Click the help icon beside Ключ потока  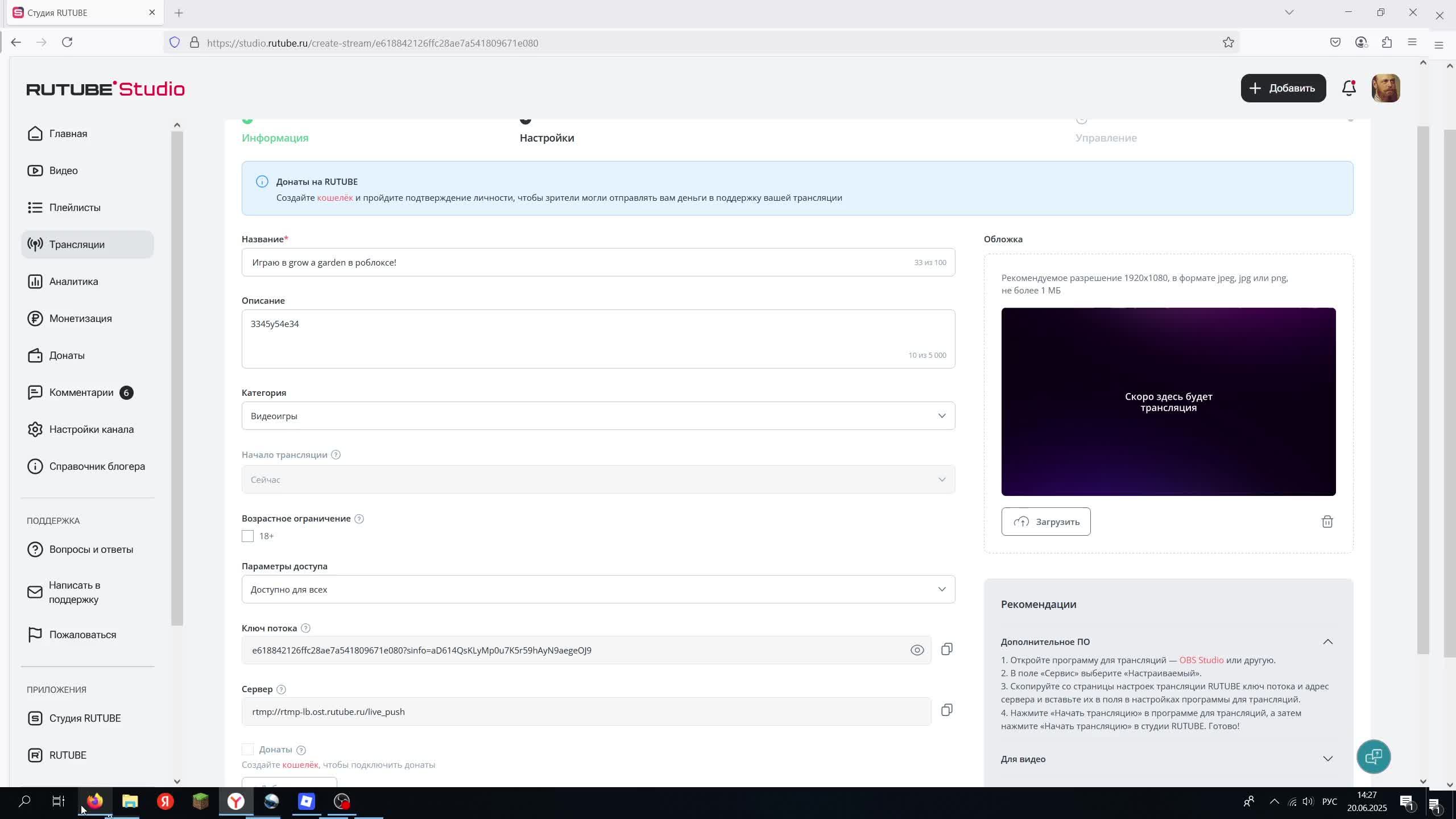pyautogui.click(x=305, y=628)
